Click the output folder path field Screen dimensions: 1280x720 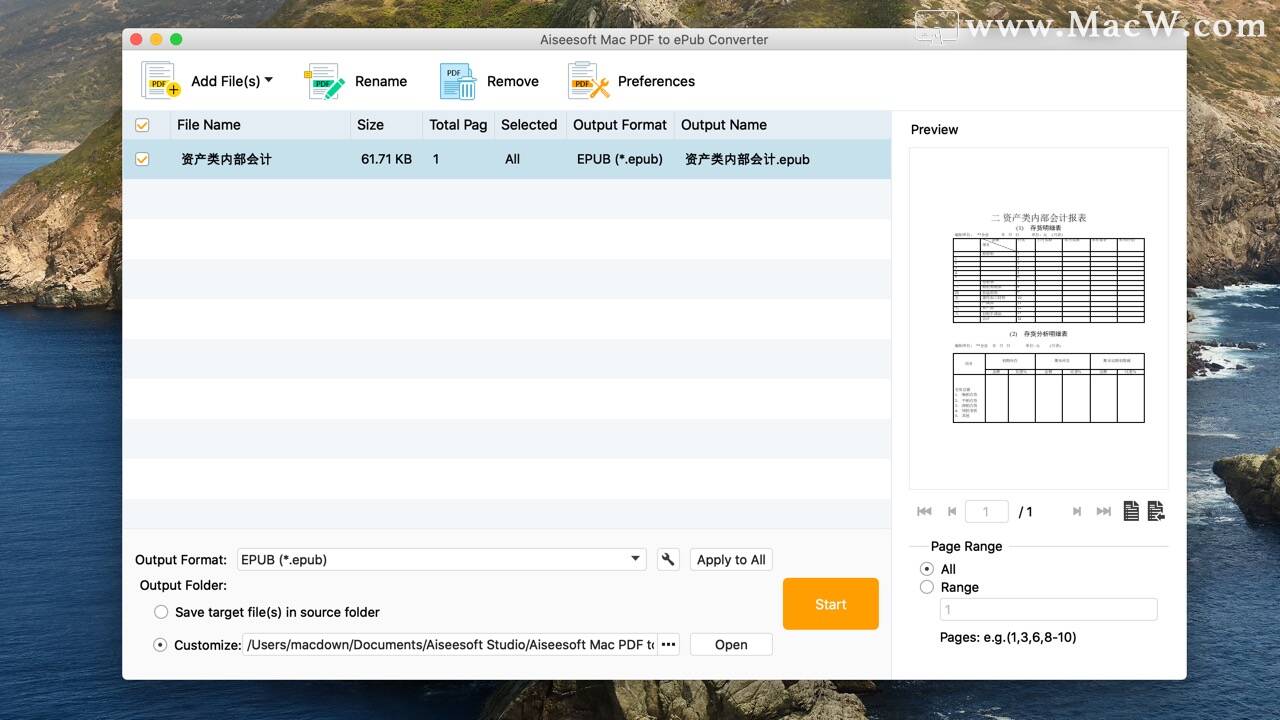point(450,645)
